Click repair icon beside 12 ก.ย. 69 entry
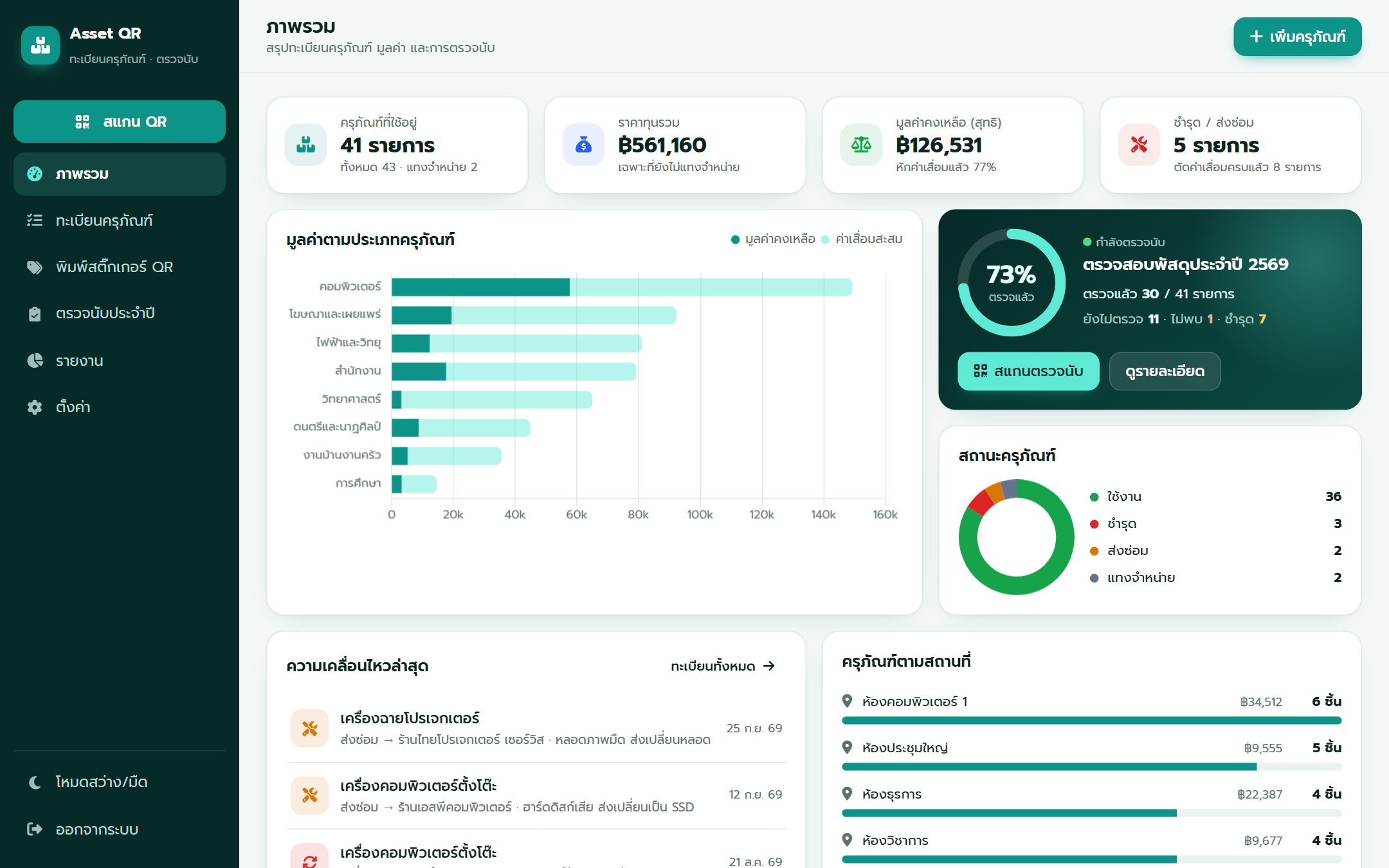The width and height of the screenshot is (1389, 868). coord(310,795)
